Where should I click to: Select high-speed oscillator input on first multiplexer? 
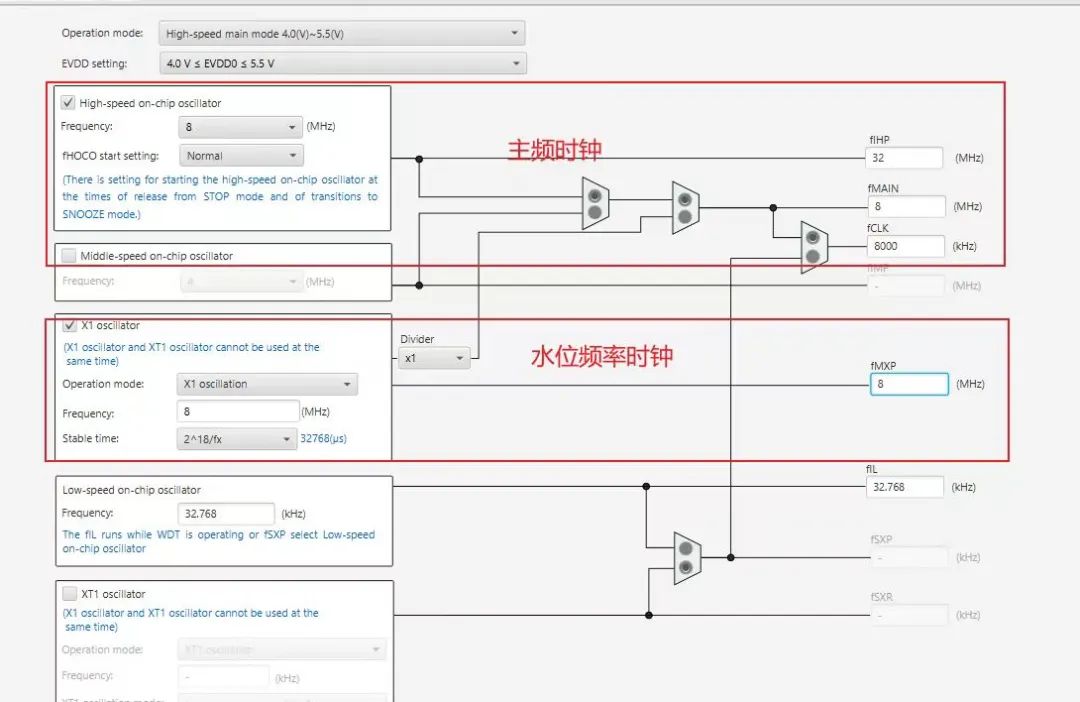(x=594, y=196)
